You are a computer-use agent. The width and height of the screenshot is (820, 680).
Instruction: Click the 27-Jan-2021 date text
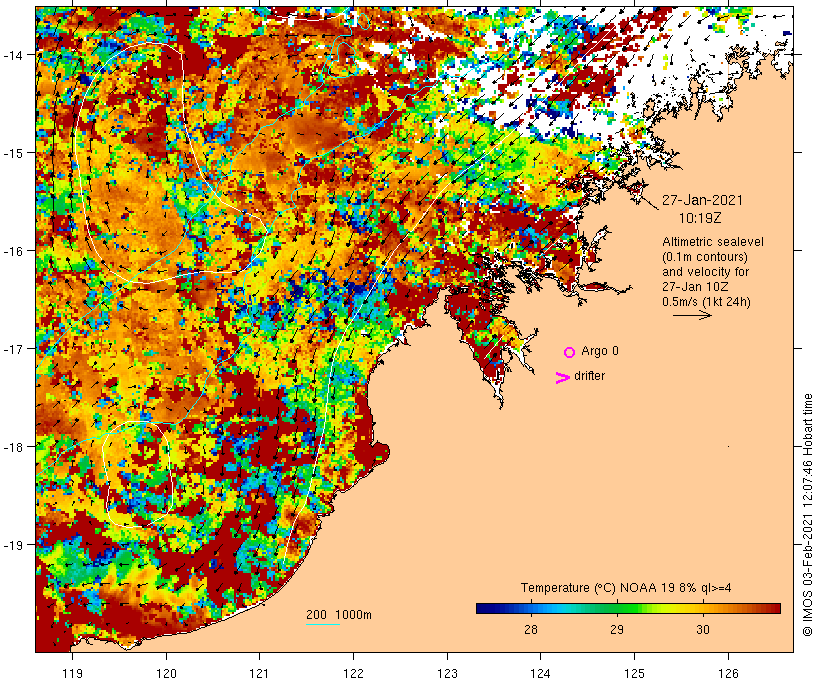click(702, 199)
